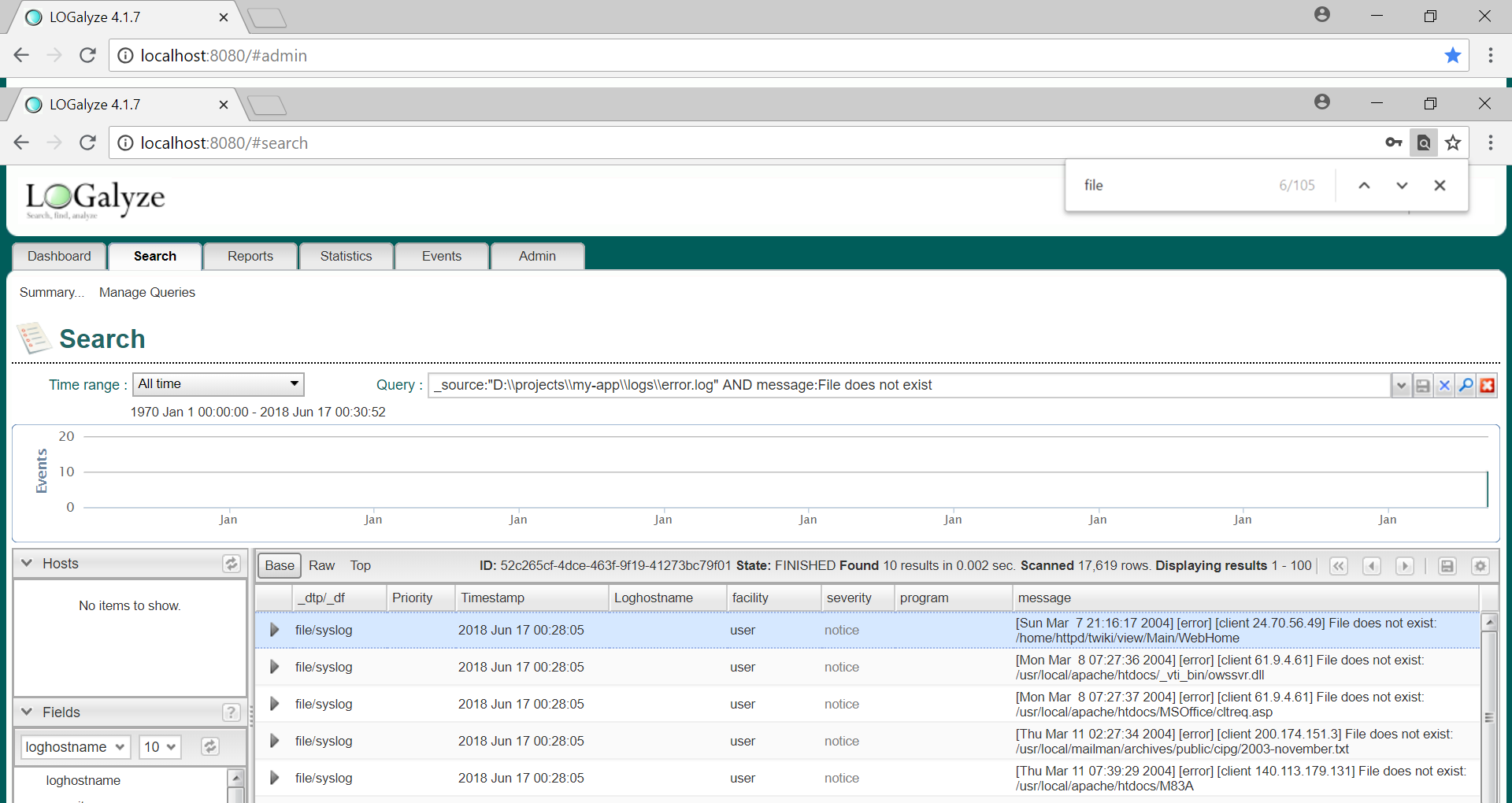1512x803 pixels.
Task: Open the Time range dropdown
Action: tap(218, 384)
